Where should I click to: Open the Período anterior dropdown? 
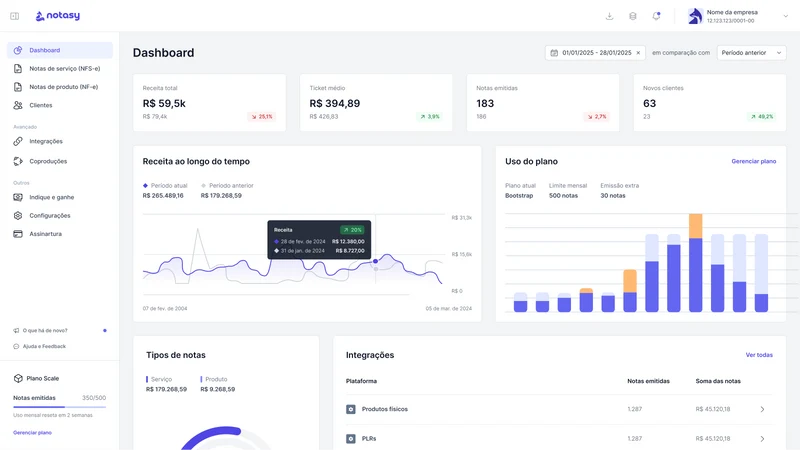(751, 53)
